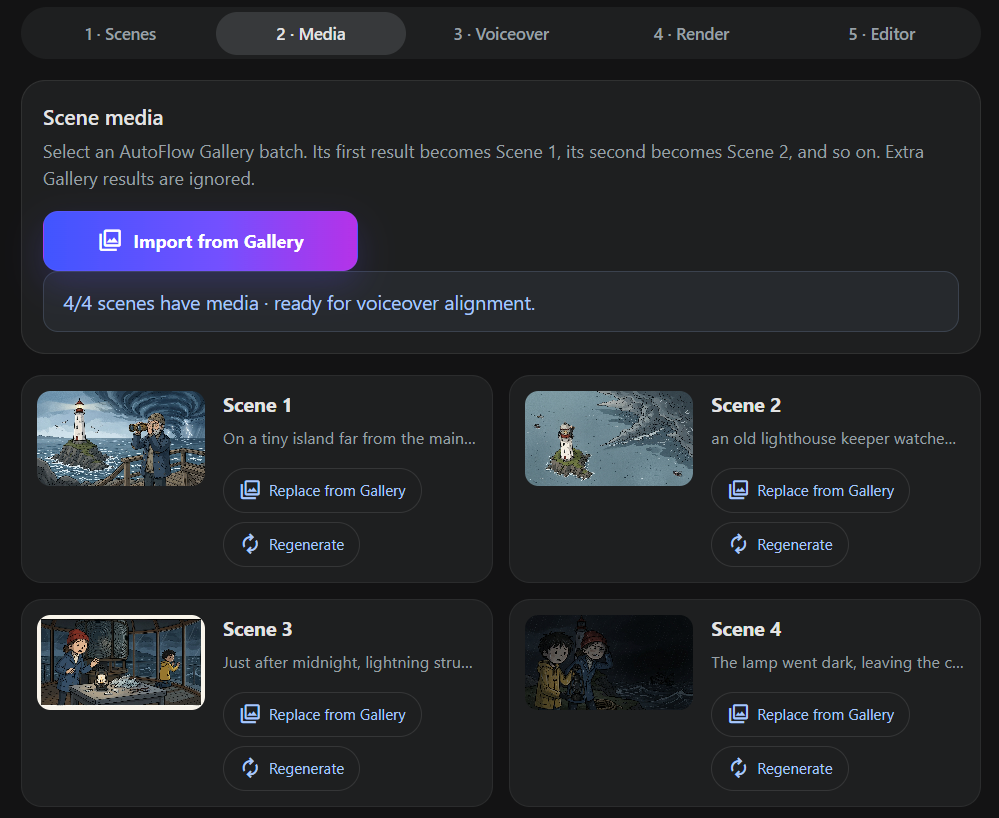Open the Scene 1 lighthouse keeper thumbnail
The height and width of the screenshot is (818, 999).
coord(121,438)
